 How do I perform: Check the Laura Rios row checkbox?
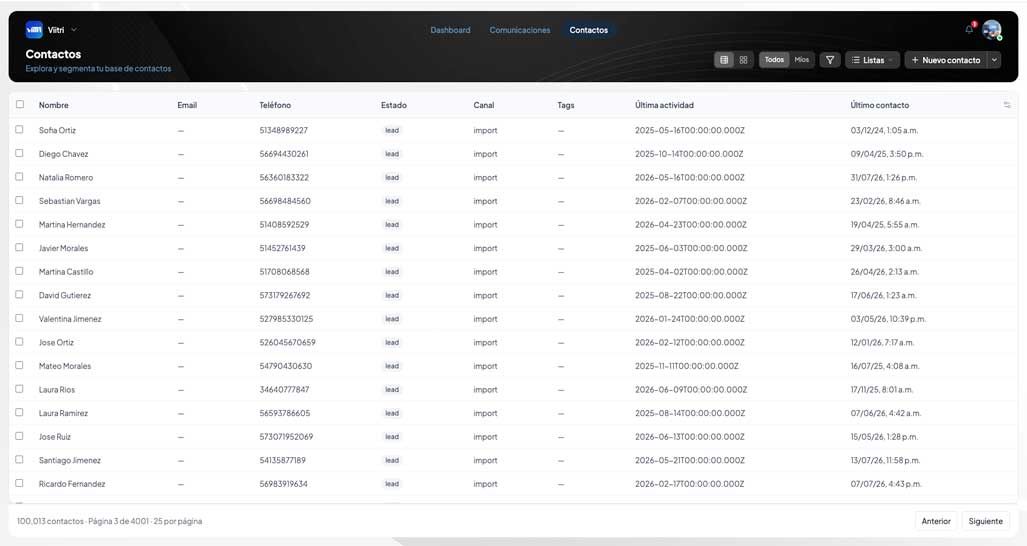tap(20, 389)
